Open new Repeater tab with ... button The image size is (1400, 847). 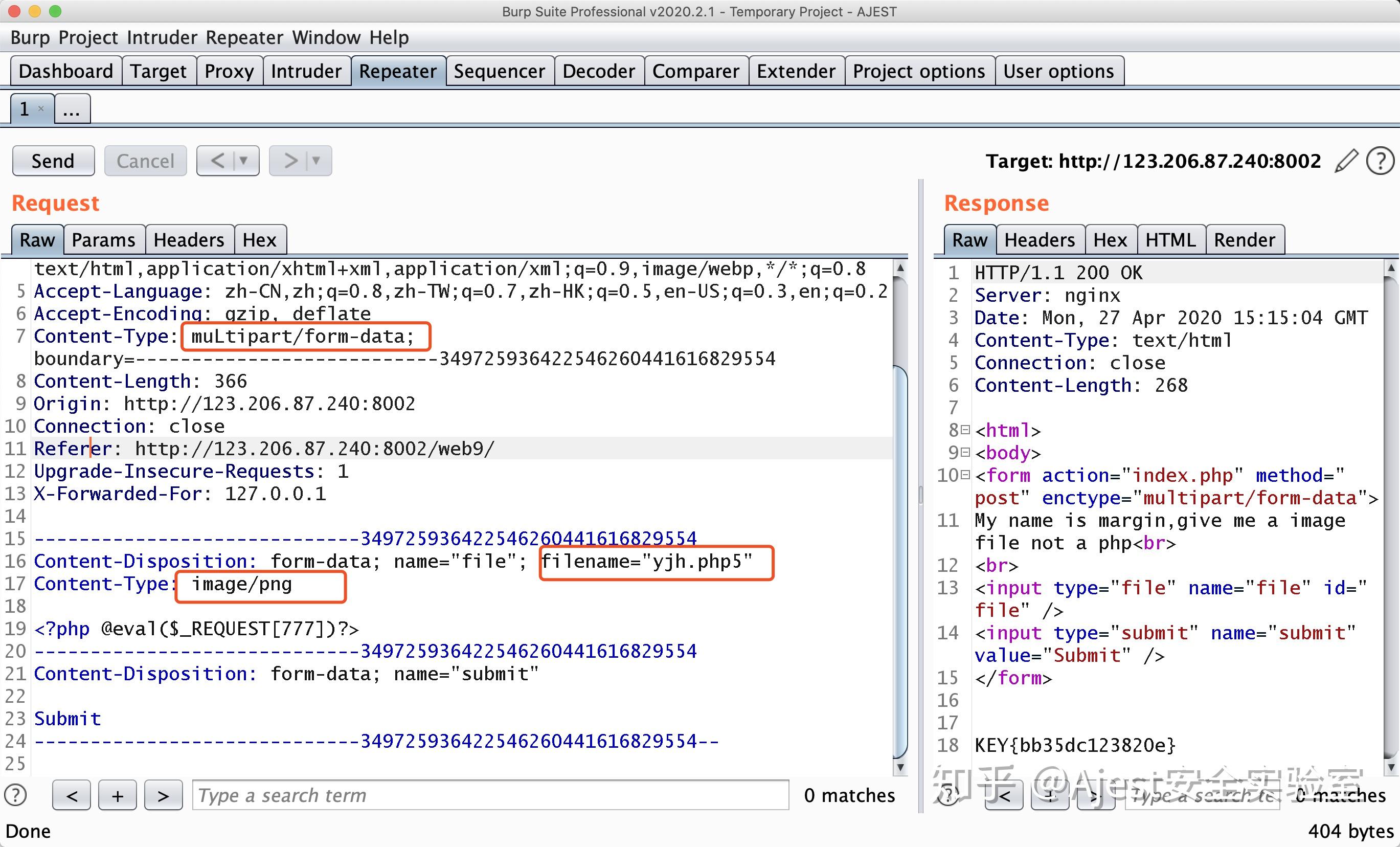(72, 108)
